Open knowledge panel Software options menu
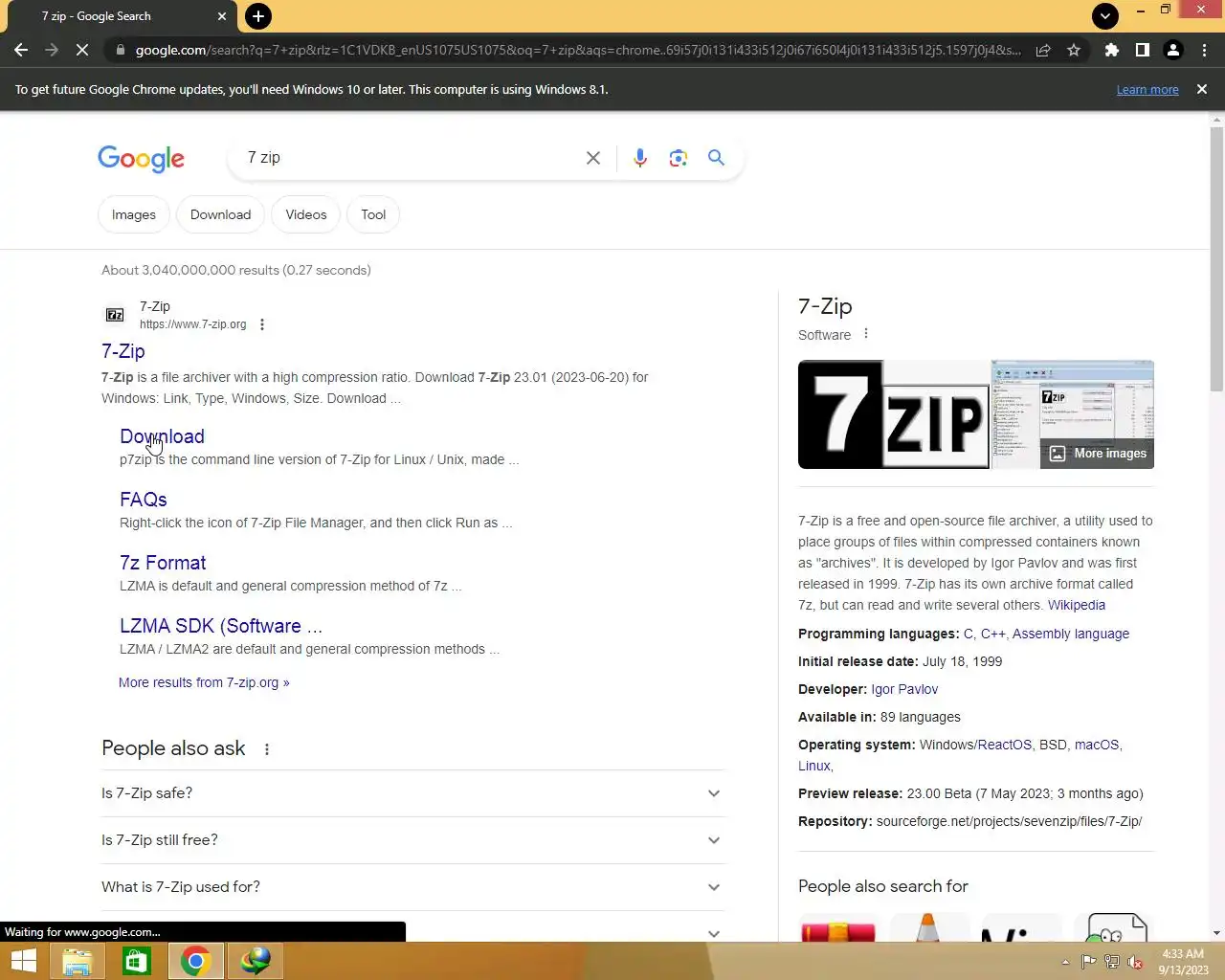 (866, 334)
